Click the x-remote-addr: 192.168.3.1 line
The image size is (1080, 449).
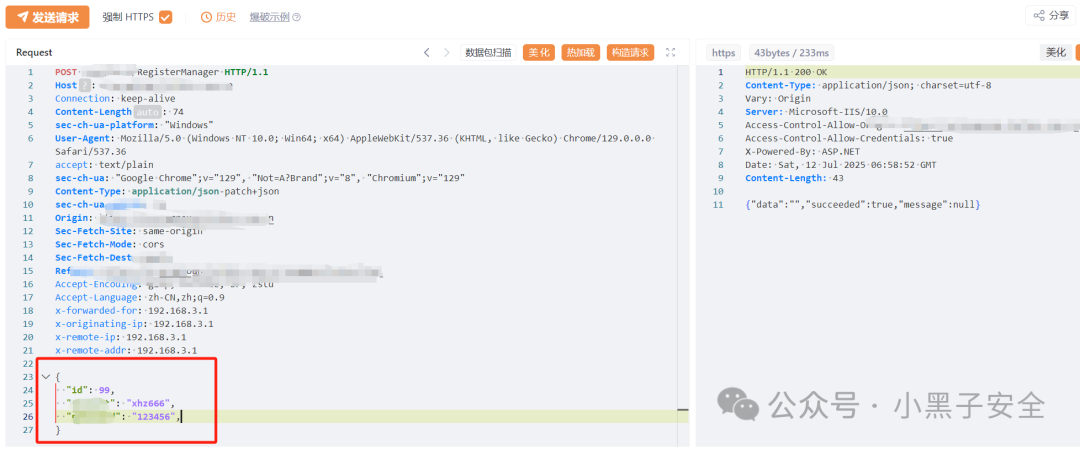pyautogui.click(x=126, y=350)
